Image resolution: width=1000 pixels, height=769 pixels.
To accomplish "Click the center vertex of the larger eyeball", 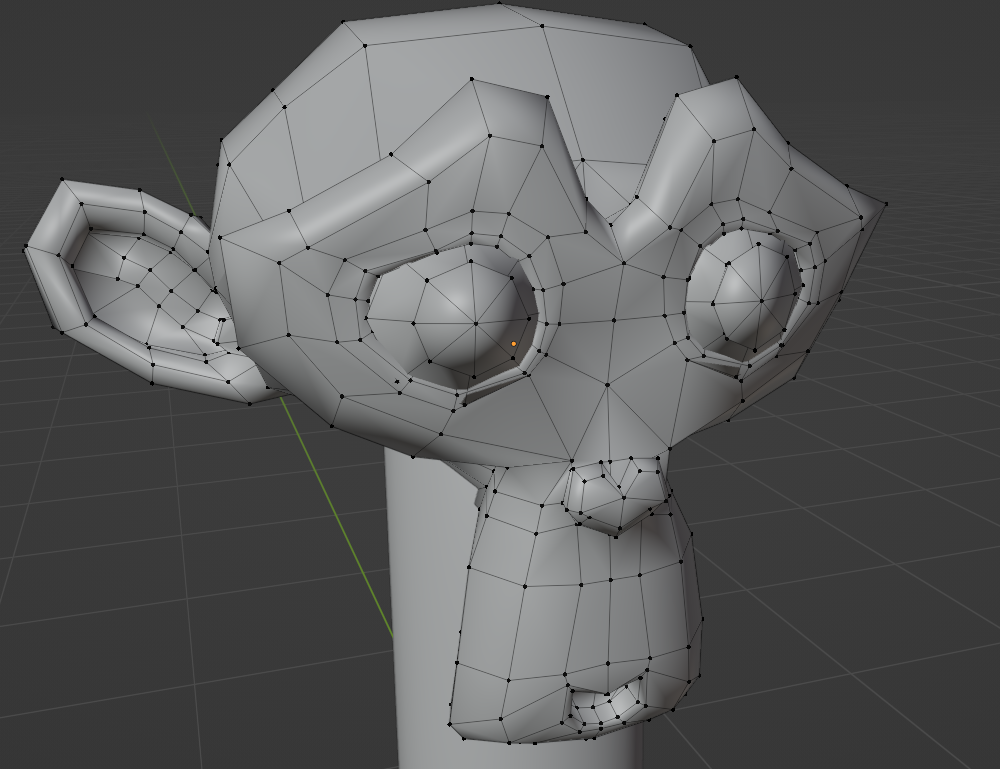I will (x=476, y=324).
